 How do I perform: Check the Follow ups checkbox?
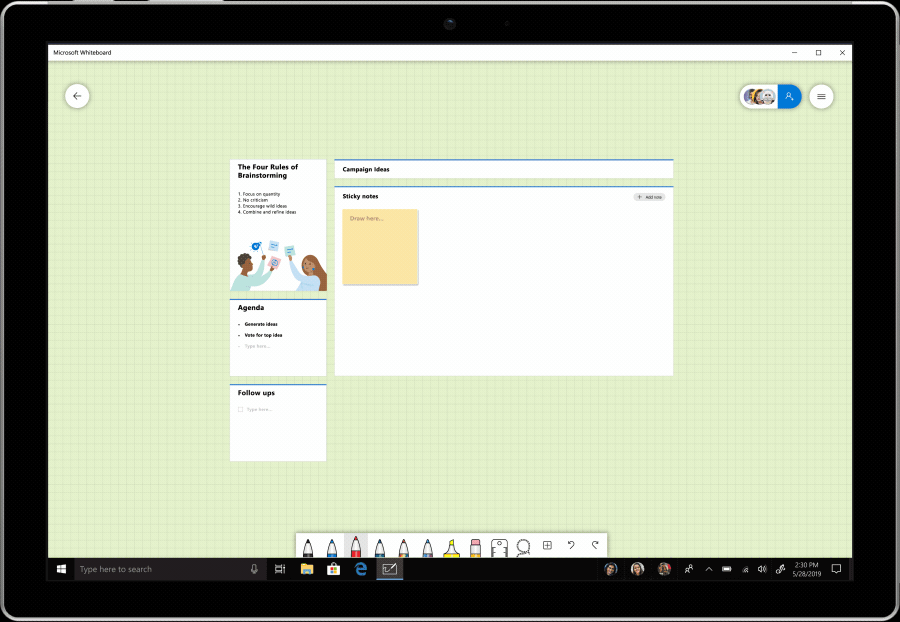click(239, 409)
